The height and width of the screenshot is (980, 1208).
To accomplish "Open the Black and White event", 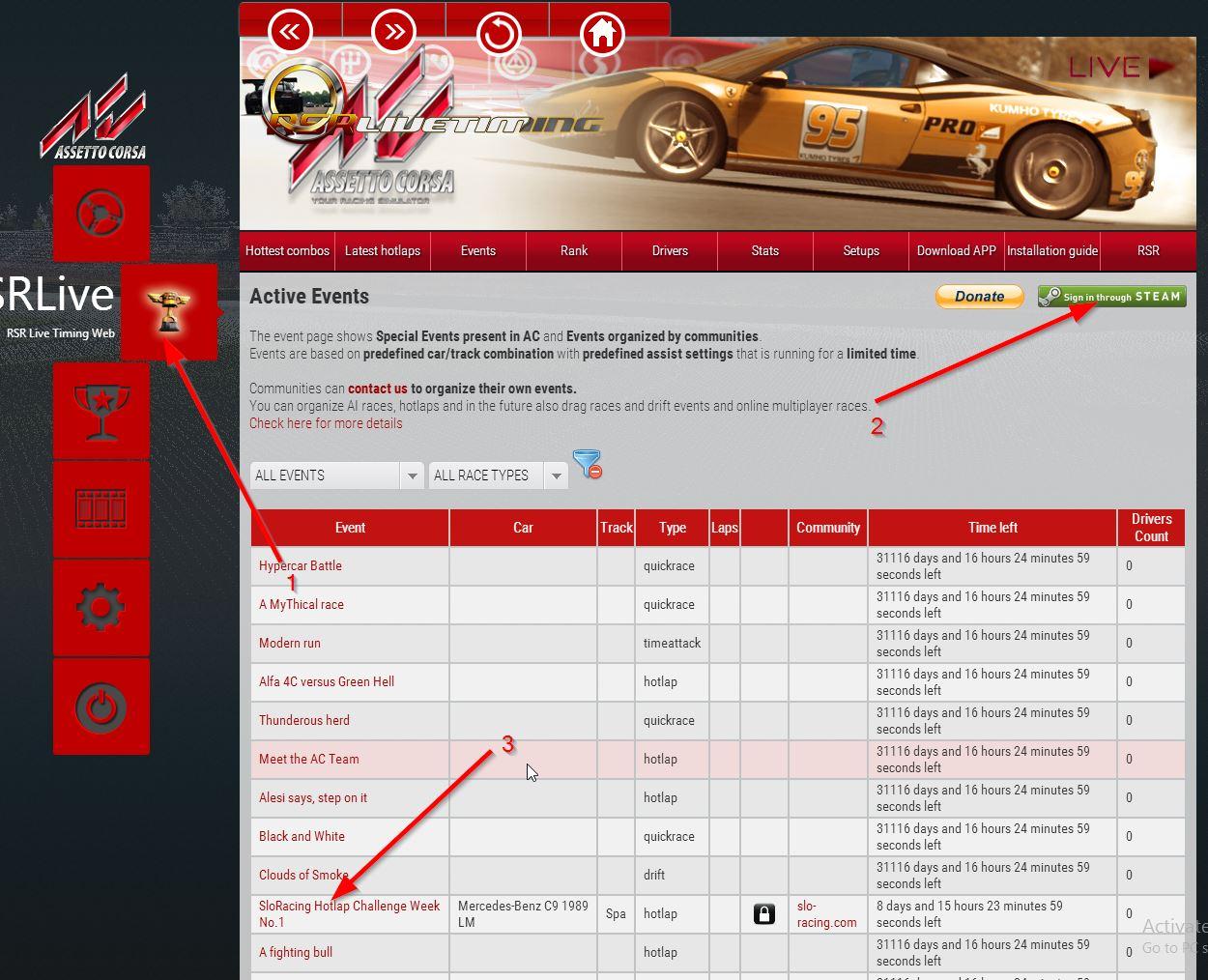I will (302, 836).
